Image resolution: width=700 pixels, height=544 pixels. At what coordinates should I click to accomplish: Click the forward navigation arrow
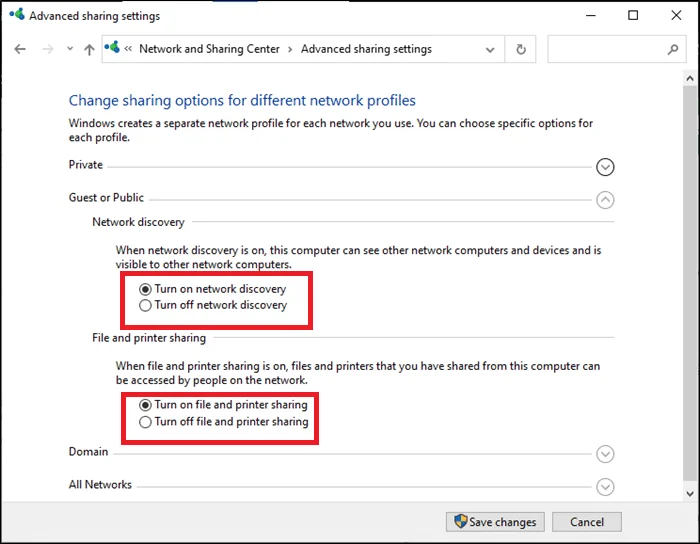[x=47, y=49]
